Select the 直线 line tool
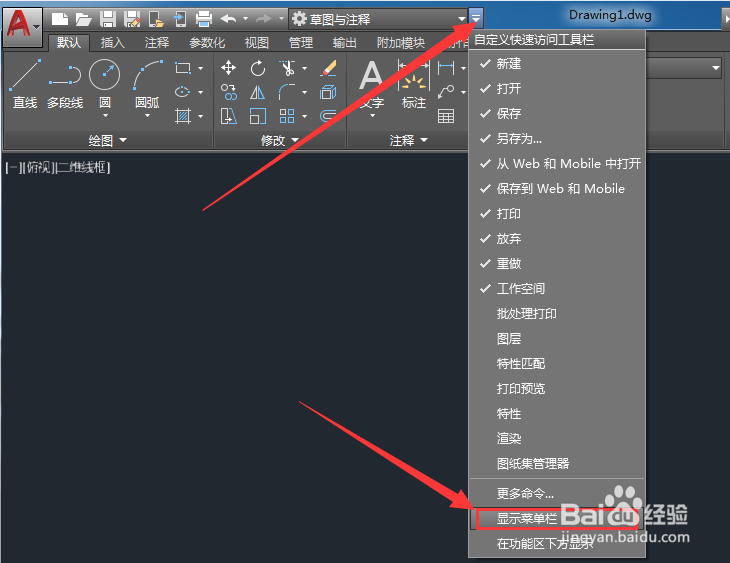This screenshot has height=563, width=730. (25, 84)
